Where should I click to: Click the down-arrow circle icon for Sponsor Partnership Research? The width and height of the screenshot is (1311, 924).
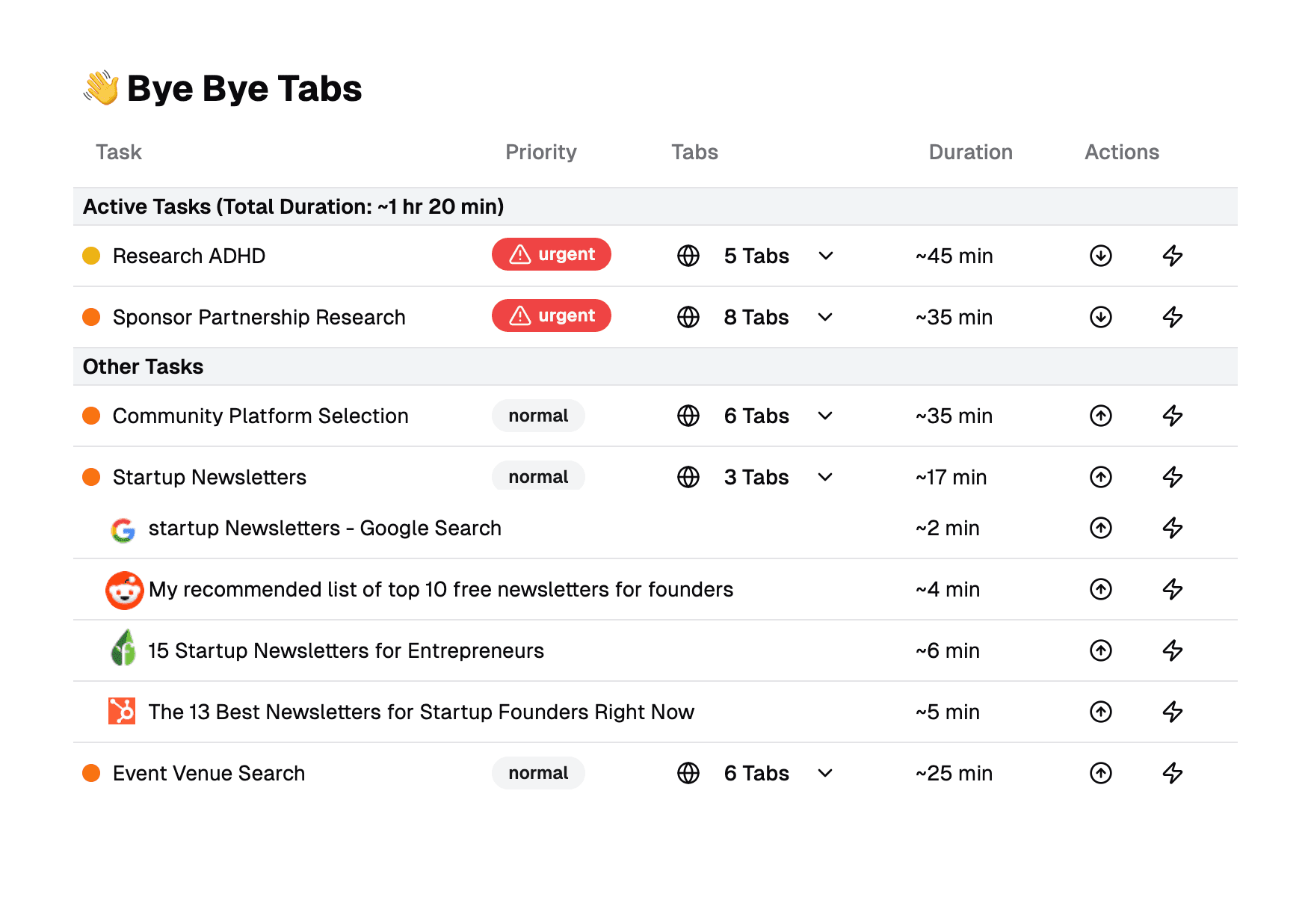(1100, 317)
